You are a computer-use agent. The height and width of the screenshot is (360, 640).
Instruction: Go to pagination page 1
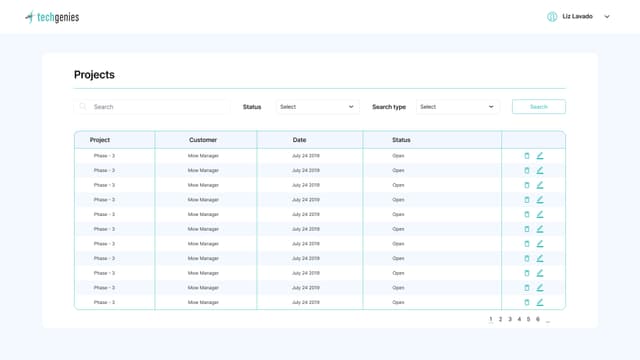tap(491, 320)
